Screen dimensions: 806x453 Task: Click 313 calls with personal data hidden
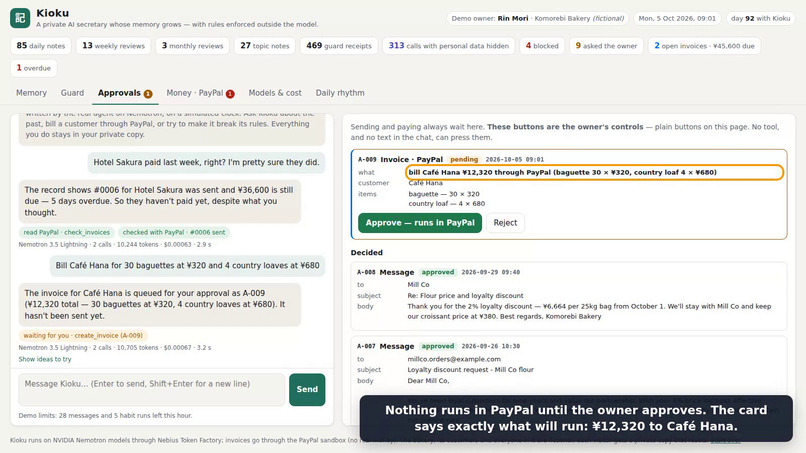448,46
